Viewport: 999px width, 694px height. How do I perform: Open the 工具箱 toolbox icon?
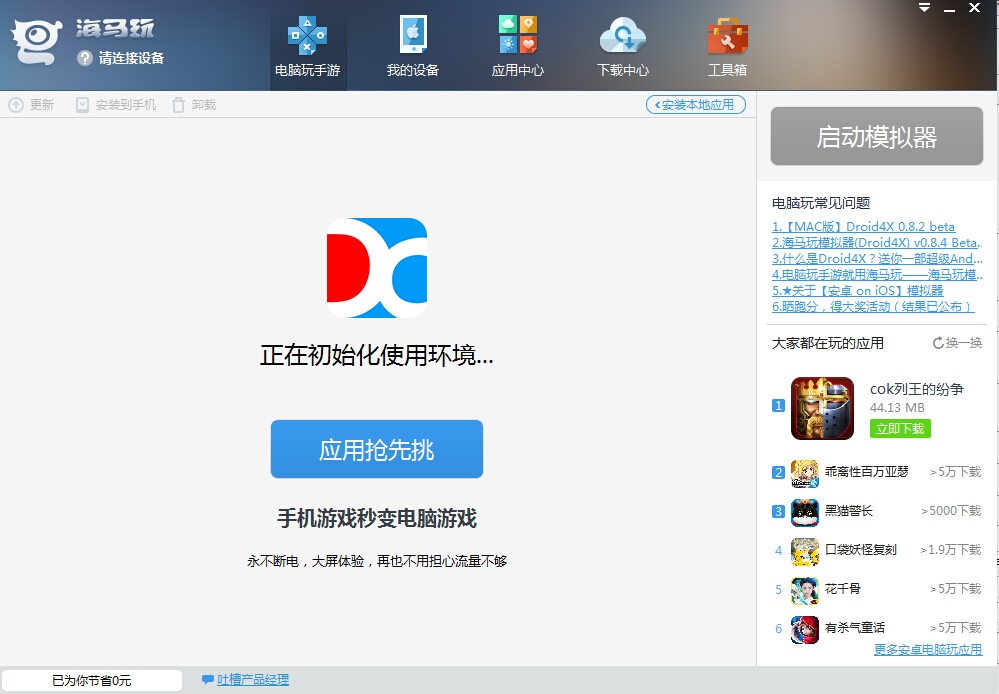[727, 47]
